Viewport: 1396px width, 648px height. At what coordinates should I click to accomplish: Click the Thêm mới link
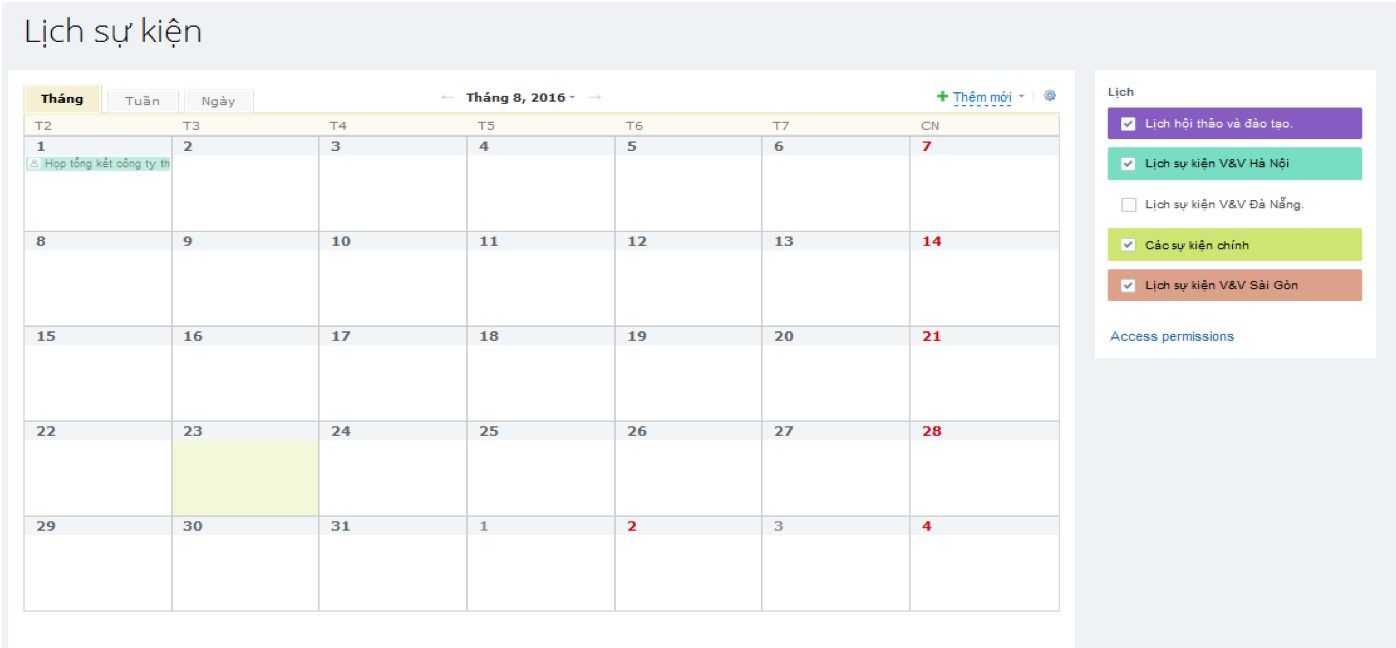tap(982, 97)
